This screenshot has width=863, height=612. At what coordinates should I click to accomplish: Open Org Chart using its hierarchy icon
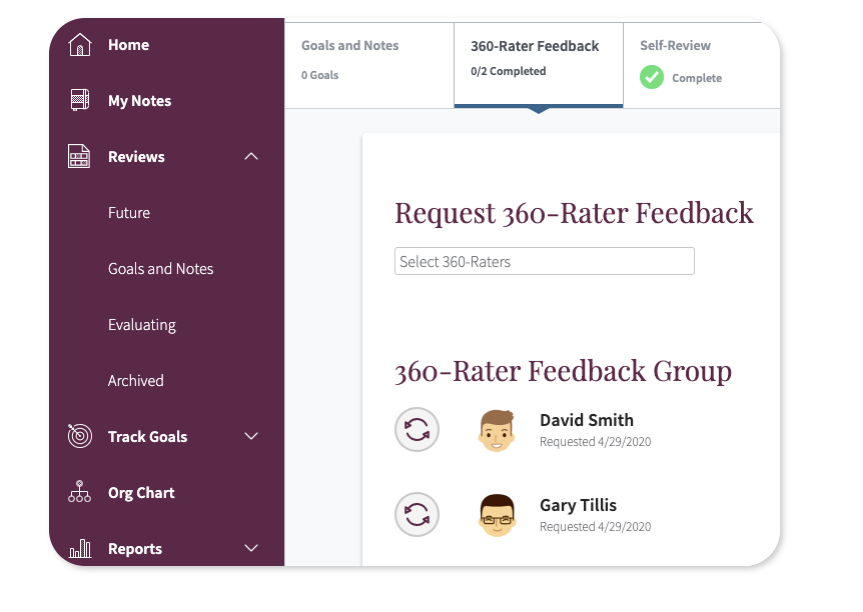80,492
